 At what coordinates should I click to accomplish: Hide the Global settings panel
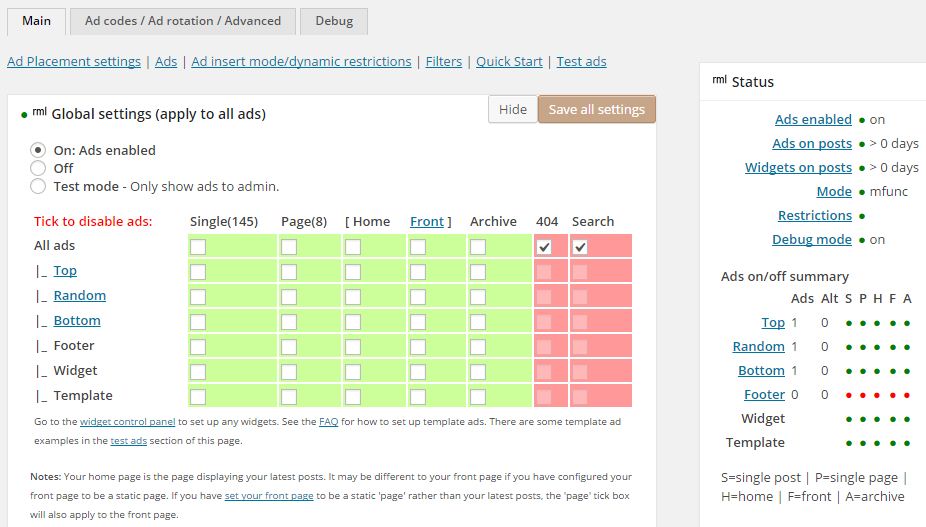pos(512,110)
